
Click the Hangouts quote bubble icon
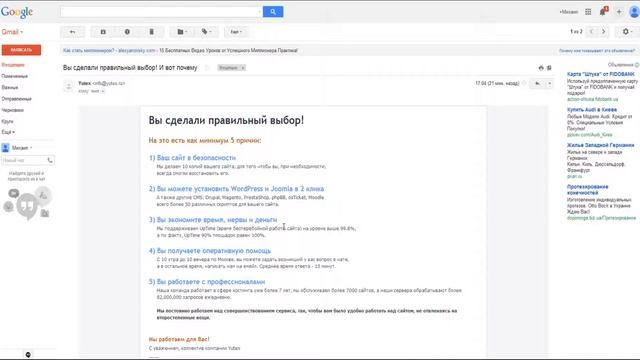[x=27, y=205]
